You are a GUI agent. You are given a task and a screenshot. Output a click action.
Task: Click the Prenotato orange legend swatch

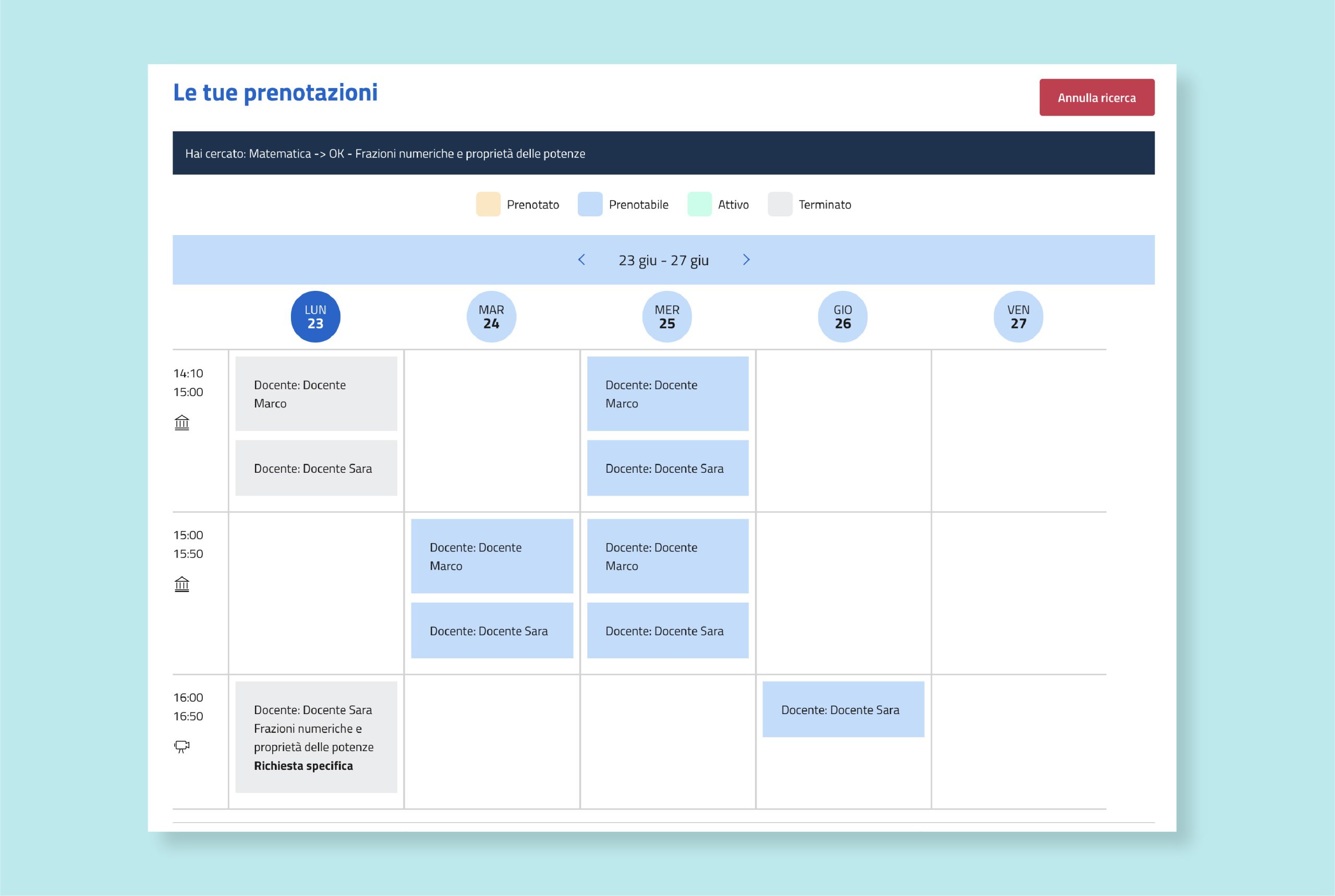[x=488, y=204]
